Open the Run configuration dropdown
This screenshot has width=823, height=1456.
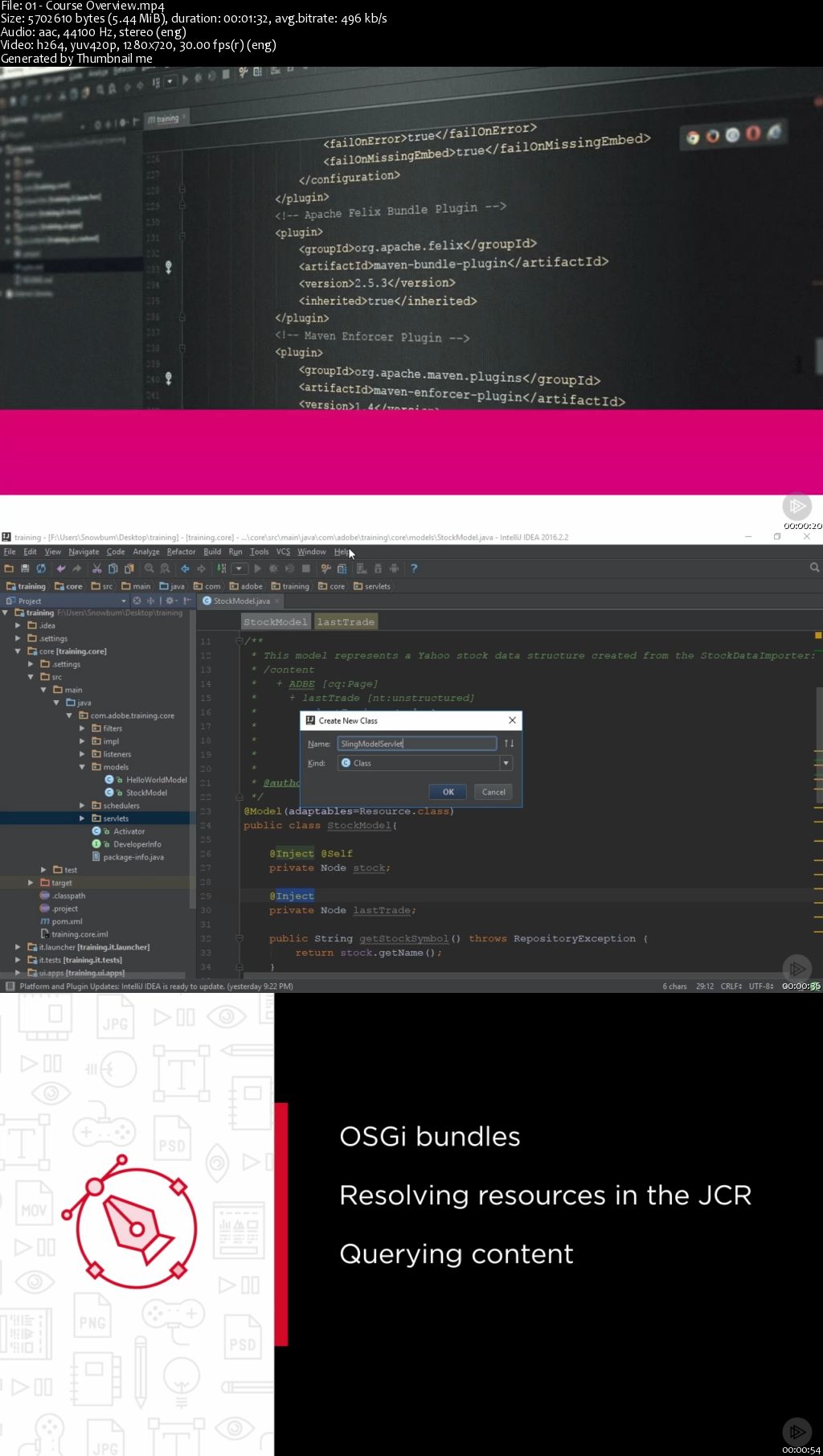click(239, 568)
